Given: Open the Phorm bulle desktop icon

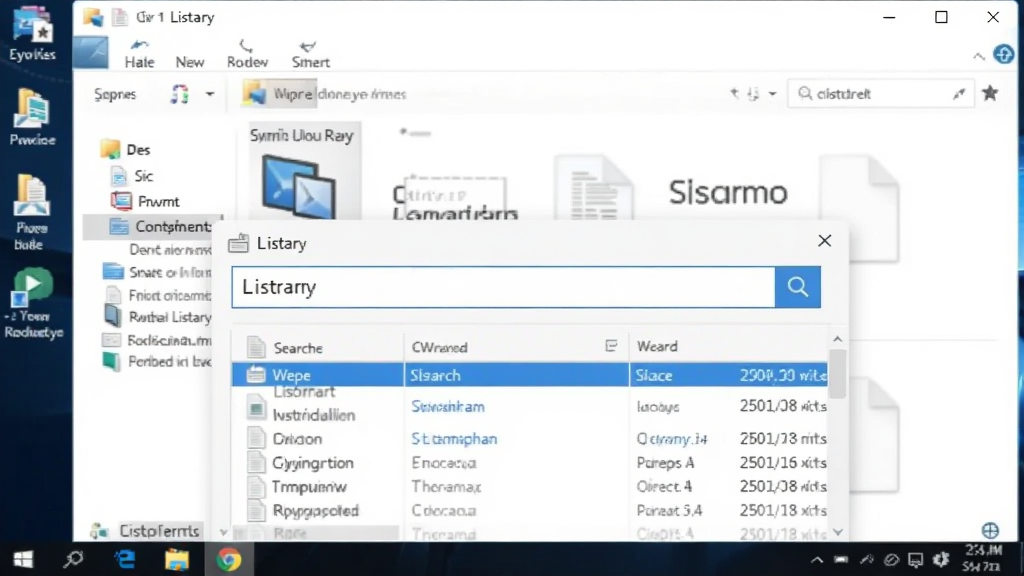Looking at the screenshot, I should click(30, 212).
